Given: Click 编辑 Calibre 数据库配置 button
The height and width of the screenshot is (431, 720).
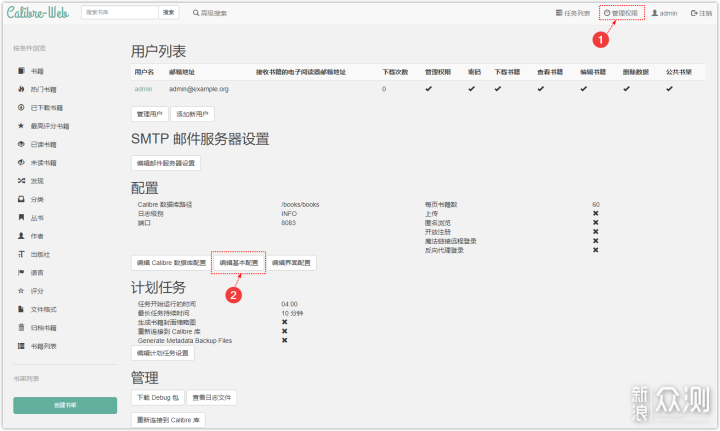Looking at the screenshot, I should click(171, 263).
